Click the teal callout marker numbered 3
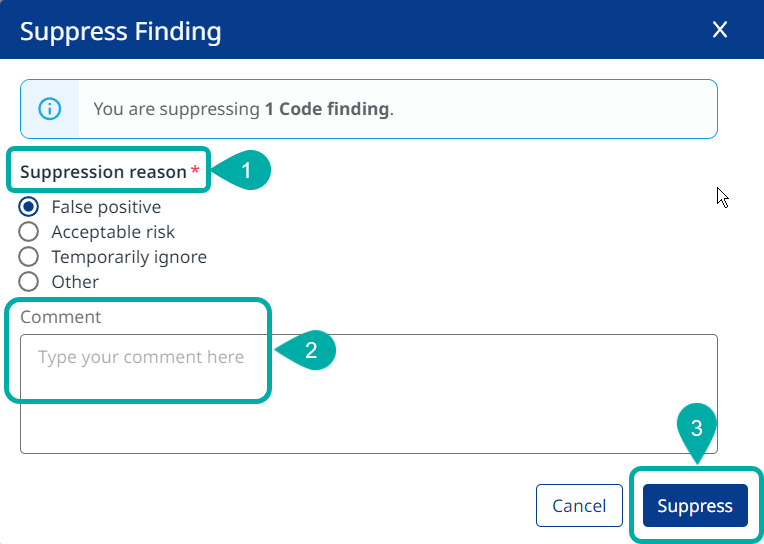The height and width of the screenshot is (544, 764). coord(697,427)
